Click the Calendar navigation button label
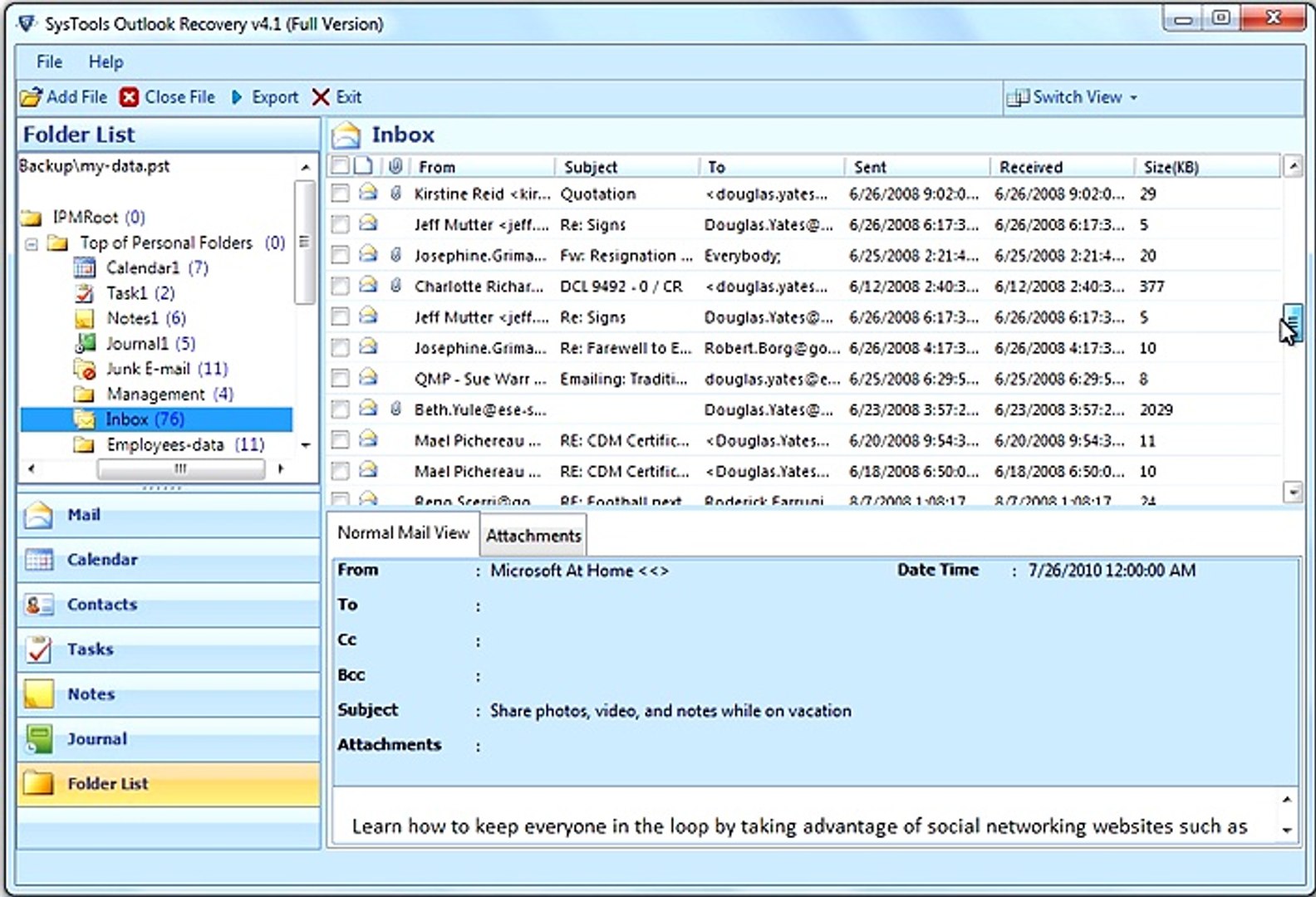 tap(102, 560)
